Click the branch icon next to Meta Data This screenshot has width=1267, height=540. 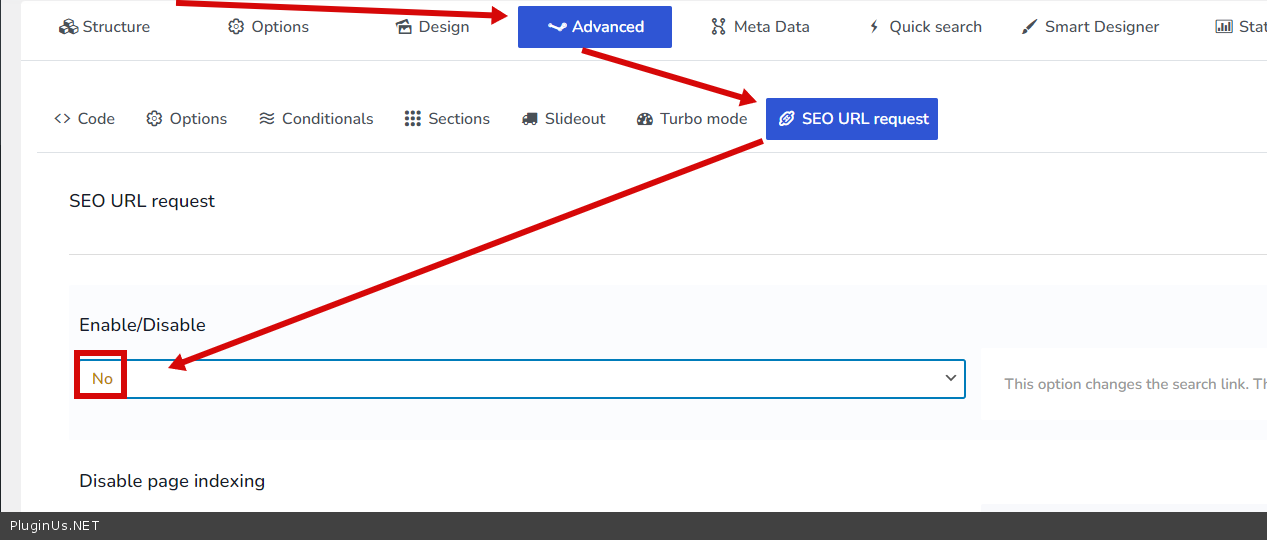pyautogui.click(x=718, y=27)
